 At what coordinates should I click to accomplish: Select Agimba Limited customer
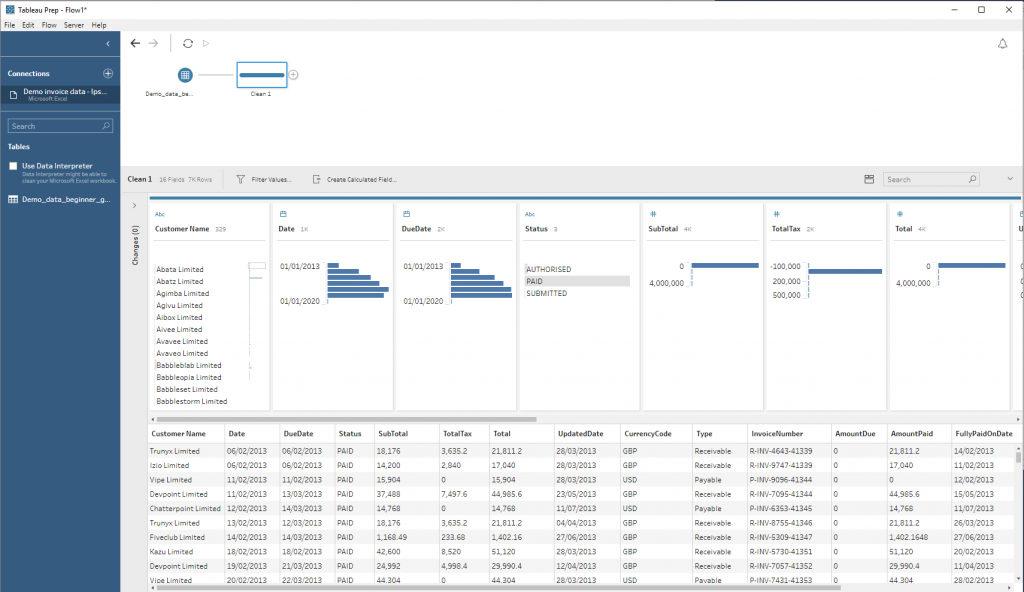tap(182, 293)
